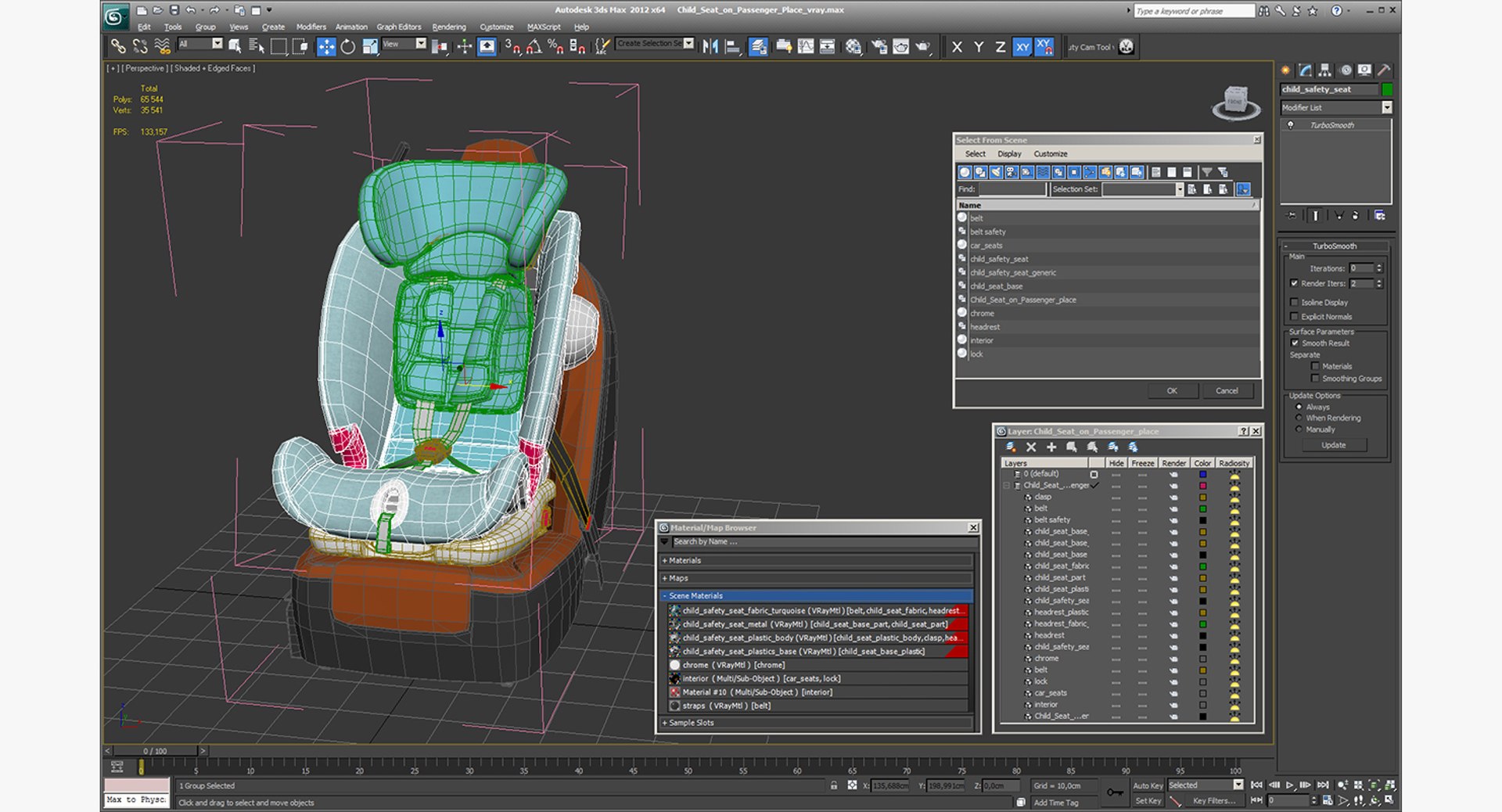The height and width of the screenshot is (812, 1502).
Task: Open the Rendering menu
Action: (x=449, y=27)
